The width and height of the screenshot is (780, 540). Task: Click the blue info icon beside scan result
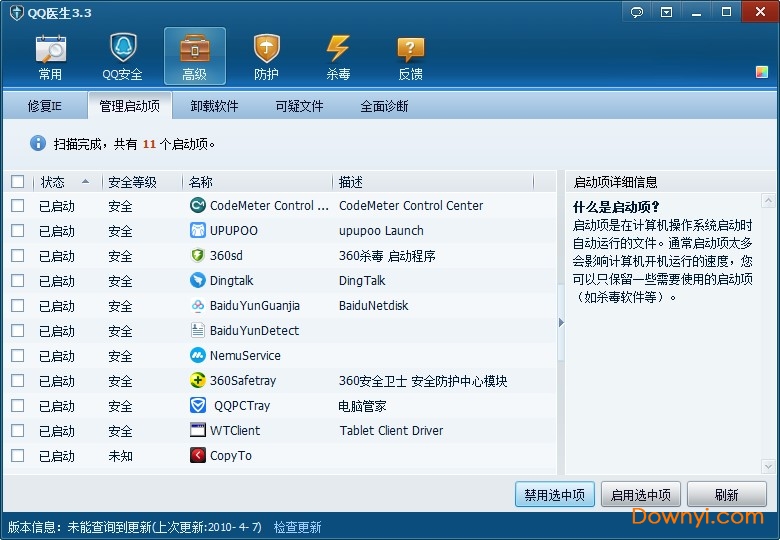[38, 143]
